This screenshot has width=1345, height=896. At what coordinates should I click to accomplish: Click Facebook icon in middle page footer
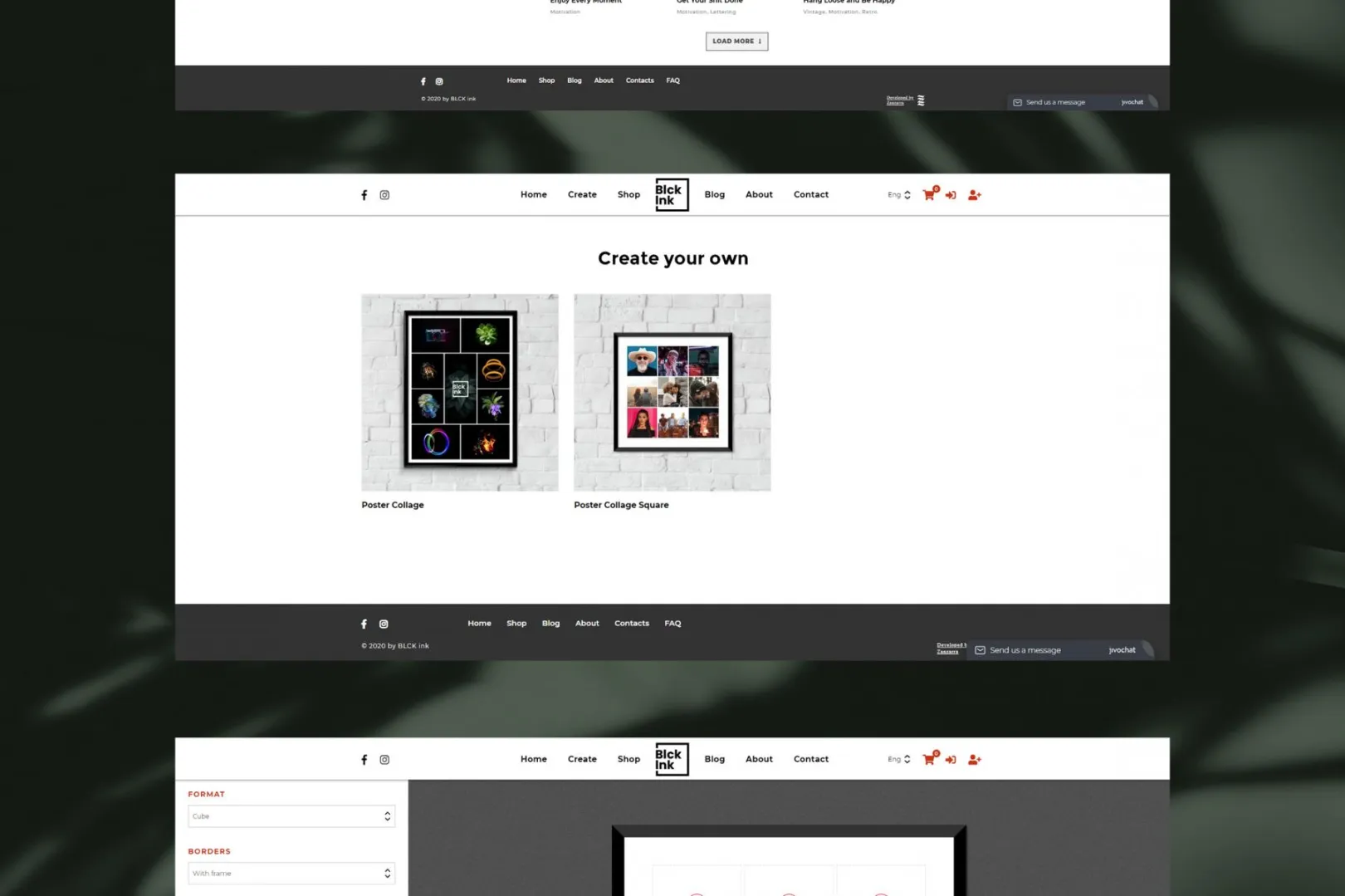pyautogui.click(x=364, y=624)
